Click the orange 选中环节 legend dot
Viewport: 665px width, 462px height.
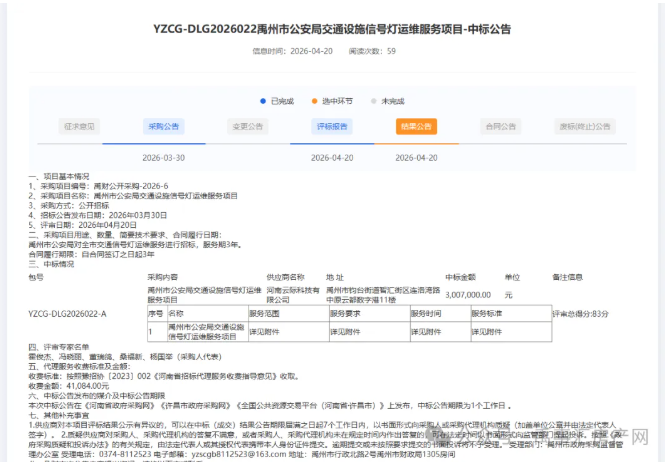pos(314,101)
